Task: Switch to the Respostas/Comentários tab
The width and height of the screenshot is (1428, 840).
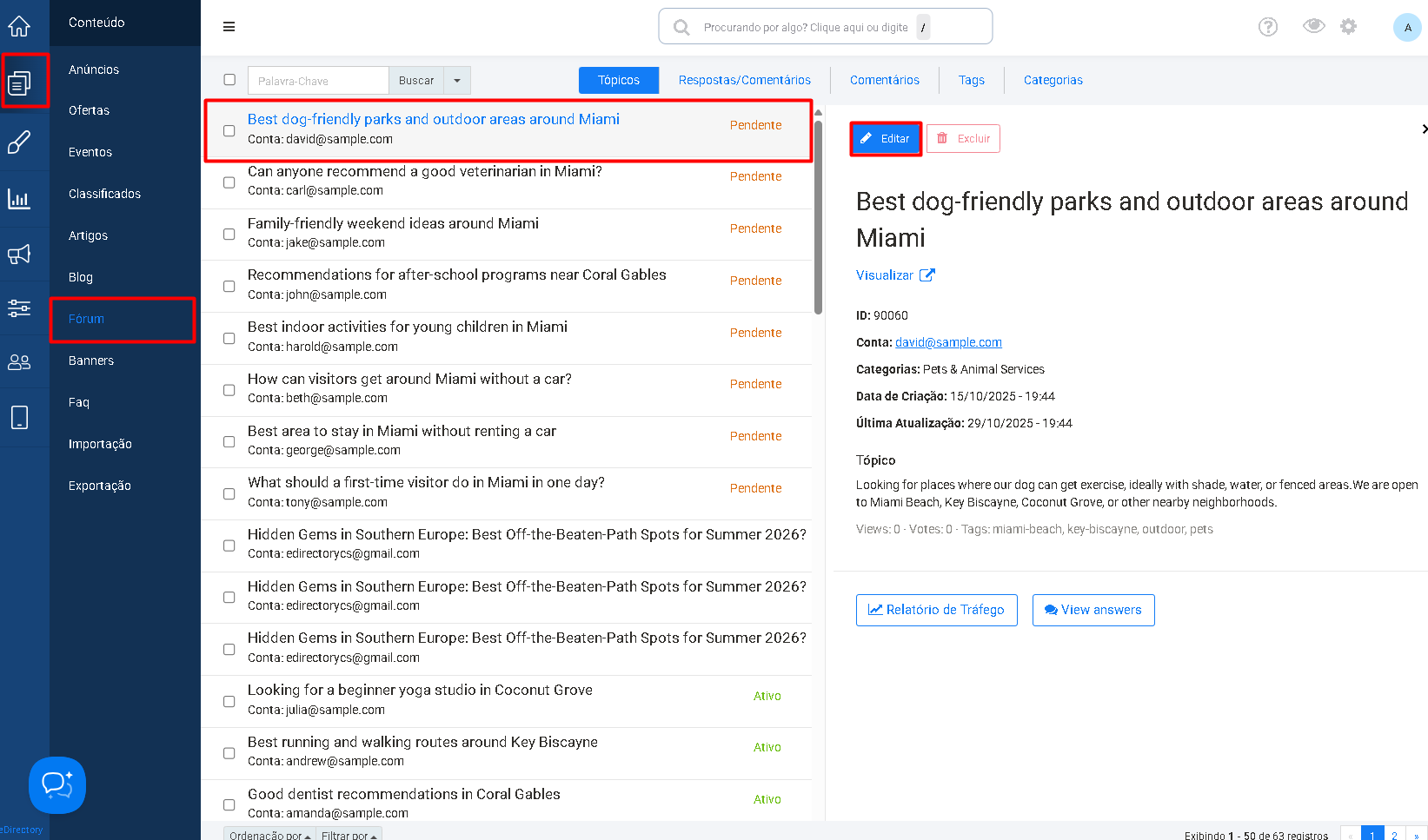Action: point(745,80)
